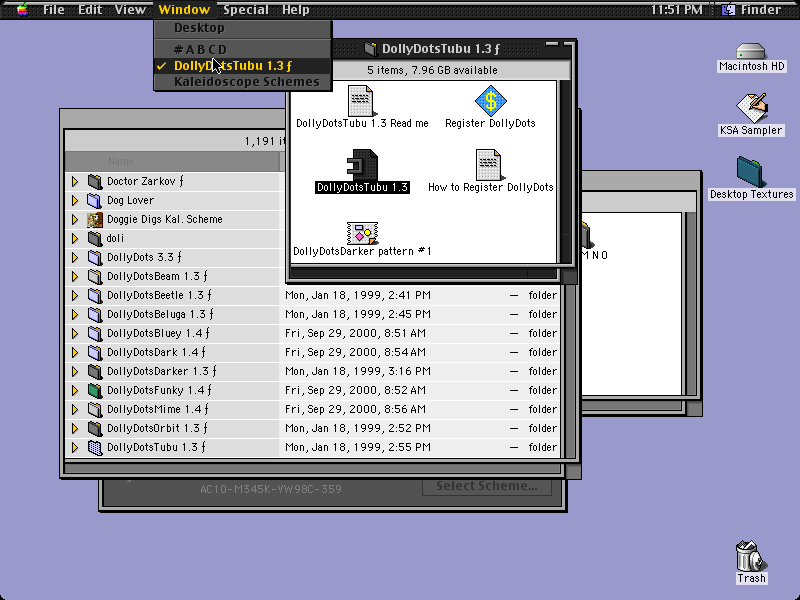Click the DollyDotsBeetle 1.3 ƒ folder icon
Viewport: 800px width, 600px height.
tap(95, 295)
